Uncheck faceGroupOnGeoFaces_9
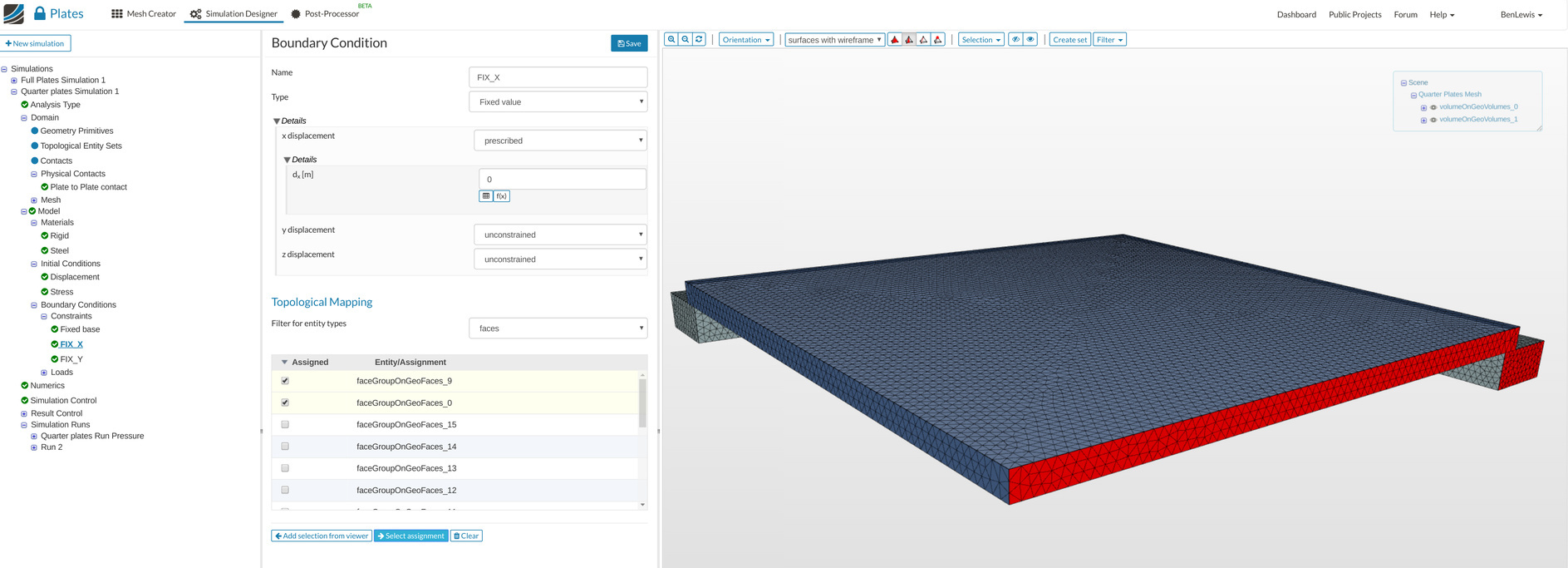1568x568 pixels. coord(285,381)
